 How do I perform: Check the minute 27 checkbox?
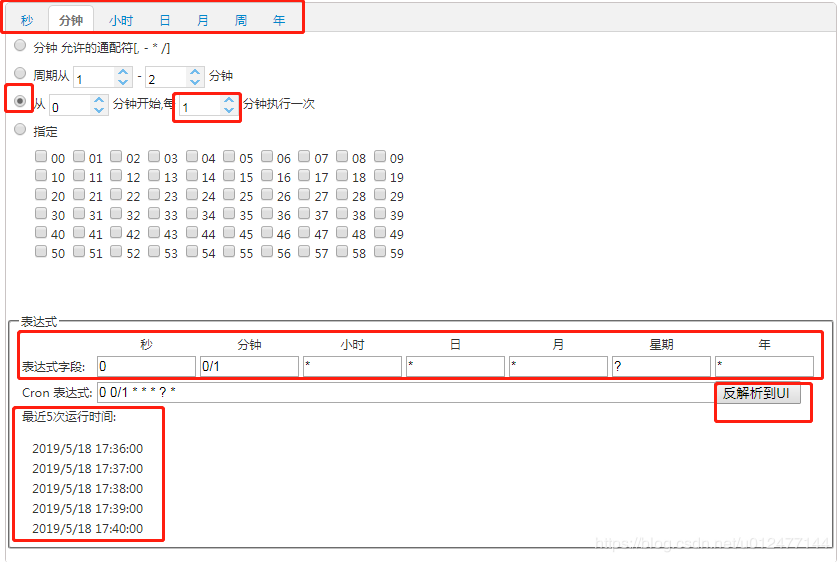point(304,194)
